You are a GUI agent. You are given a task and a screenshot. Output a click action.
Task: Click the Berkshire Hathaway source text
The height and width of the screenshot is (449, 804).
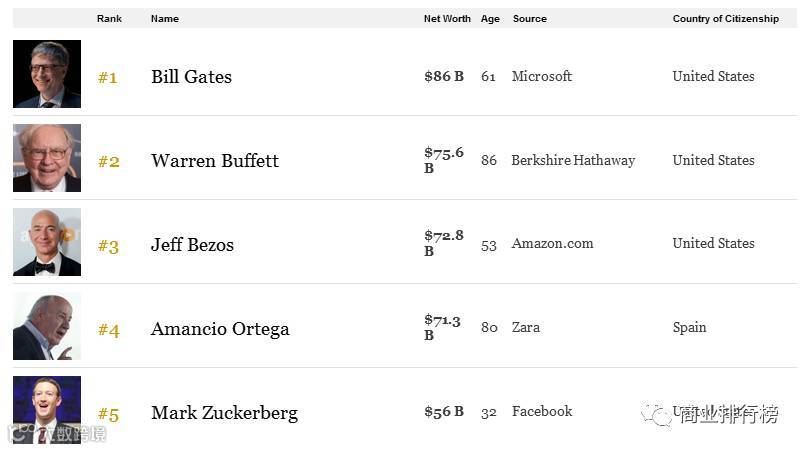point(573,160)
